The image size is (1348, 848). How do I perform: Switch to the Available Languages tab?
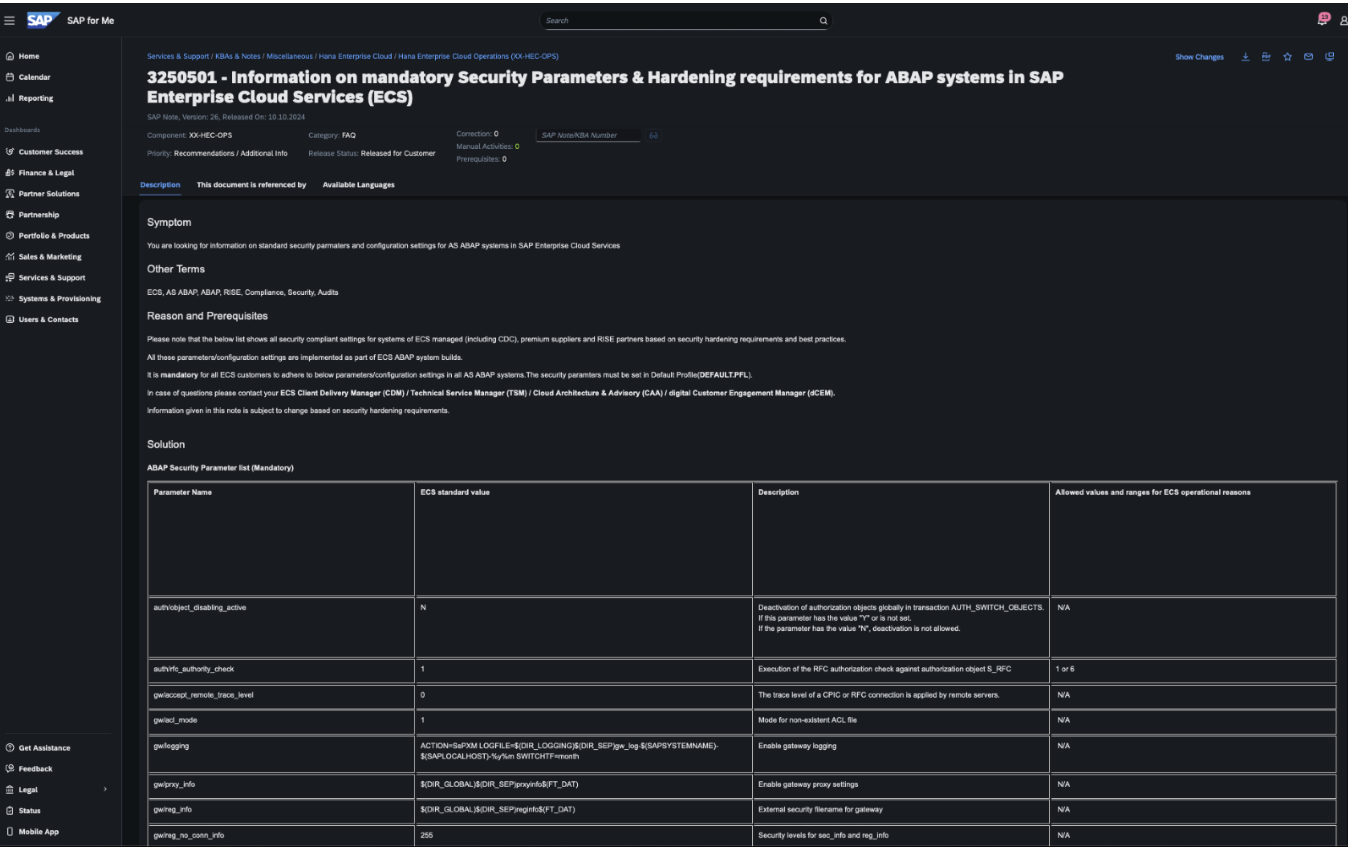(357, 184)
